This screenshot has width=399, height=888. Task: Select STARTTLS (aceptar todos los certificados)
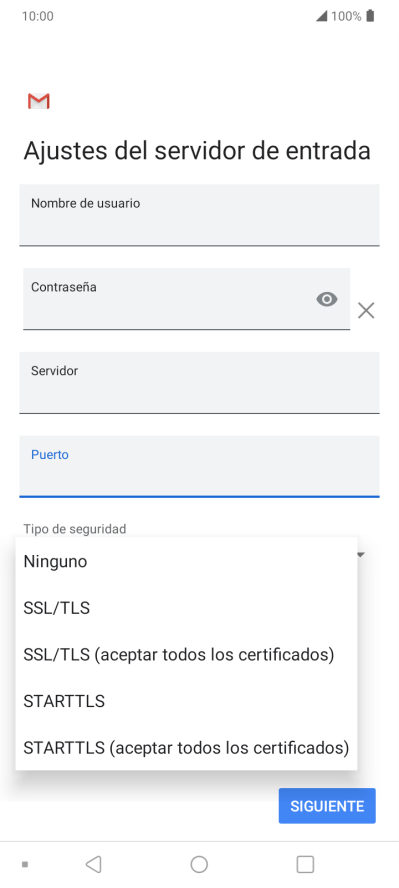coord(186,748)
